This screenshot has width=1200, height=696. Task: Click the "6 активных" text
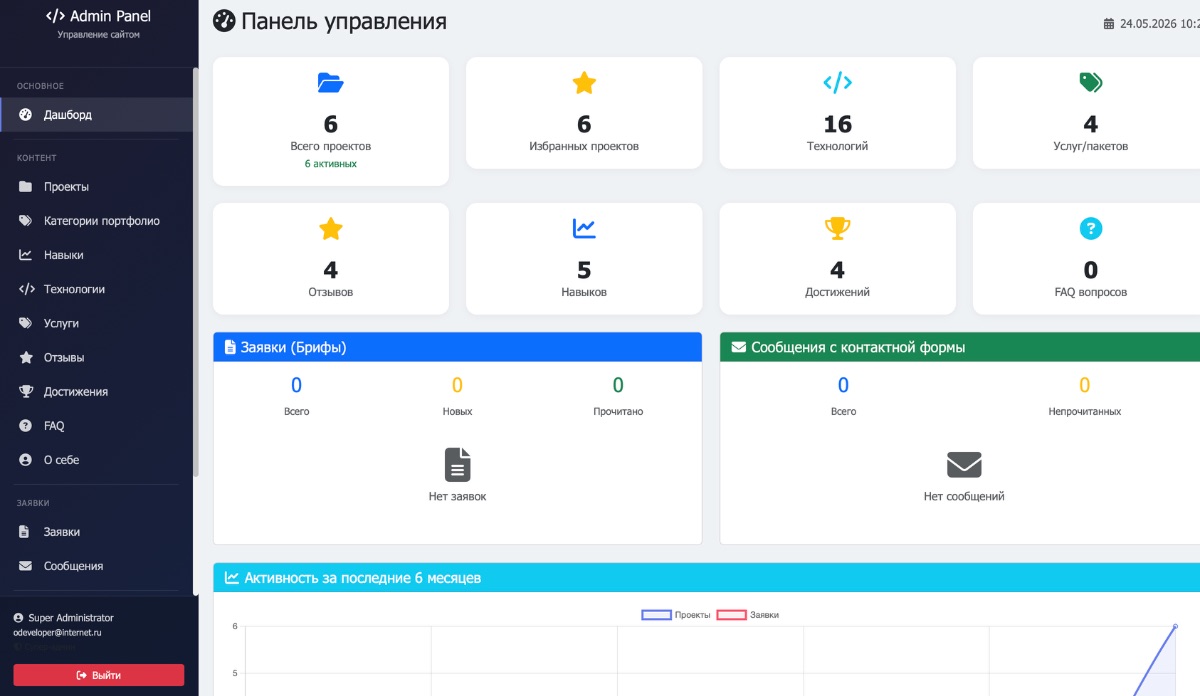coord(331,163)
